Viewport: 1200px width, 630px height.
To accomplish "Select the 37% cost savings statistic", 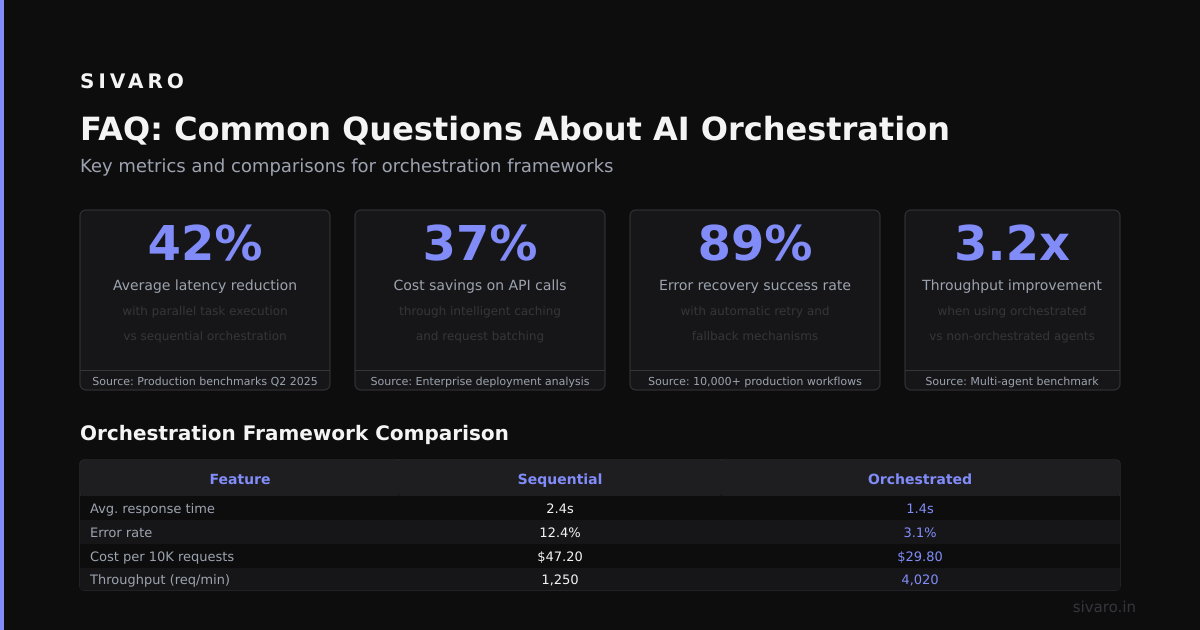I will (480, 244).
